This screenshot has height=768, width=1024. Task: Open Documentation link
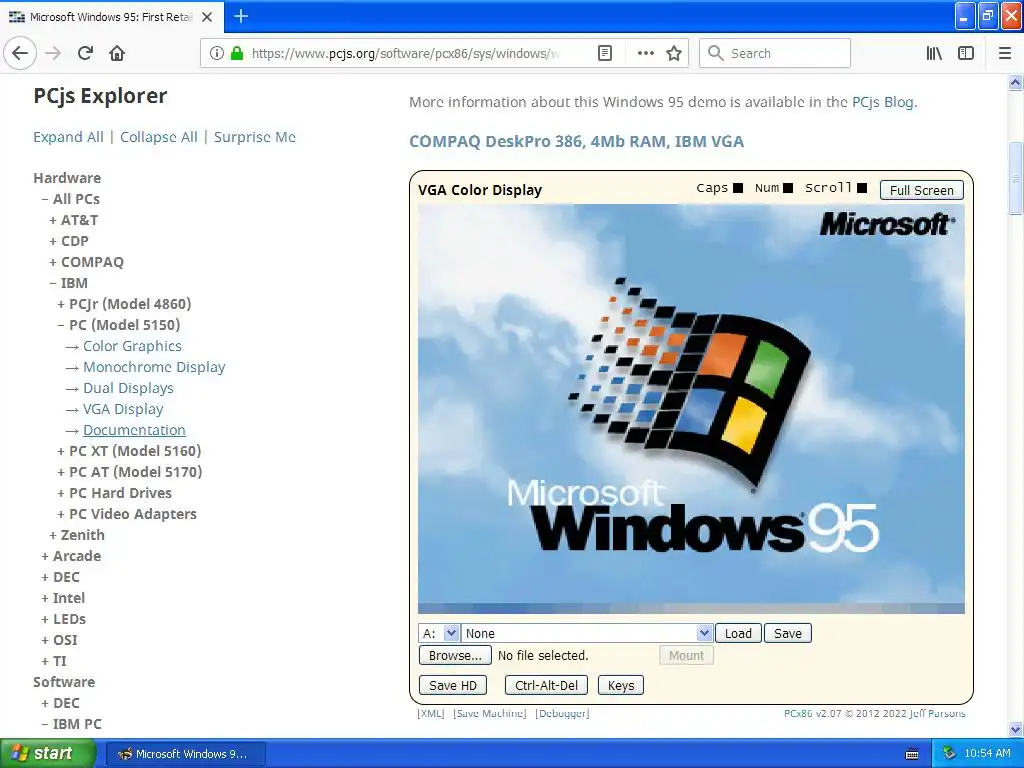134,430
